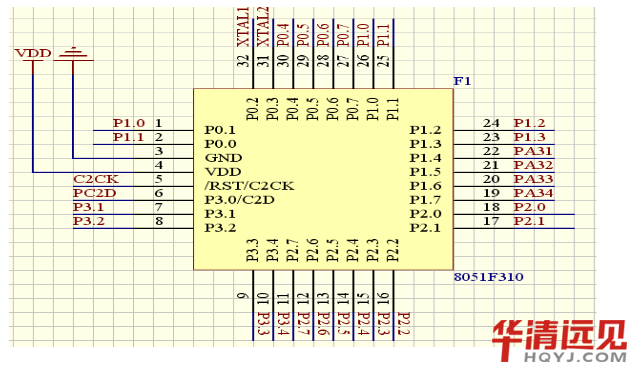
Task: Select the 8051F310 part name label
Action: pos(489,277)
